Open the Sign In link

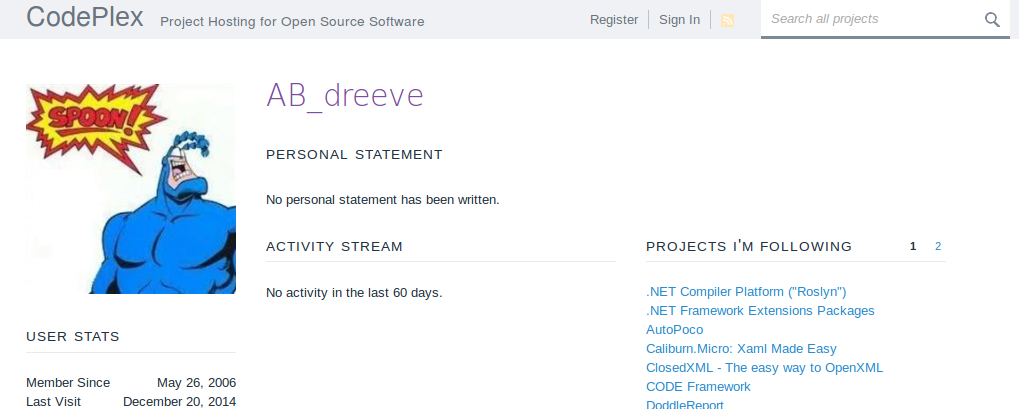click(x=679, y=20)
